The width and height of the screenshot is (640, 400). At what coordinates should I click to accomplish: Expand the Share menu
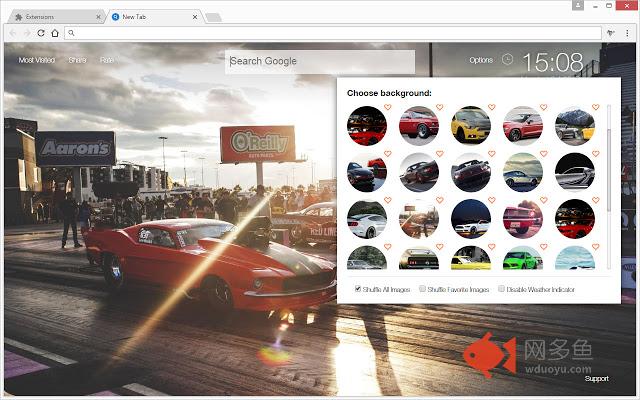click(77, 60)
